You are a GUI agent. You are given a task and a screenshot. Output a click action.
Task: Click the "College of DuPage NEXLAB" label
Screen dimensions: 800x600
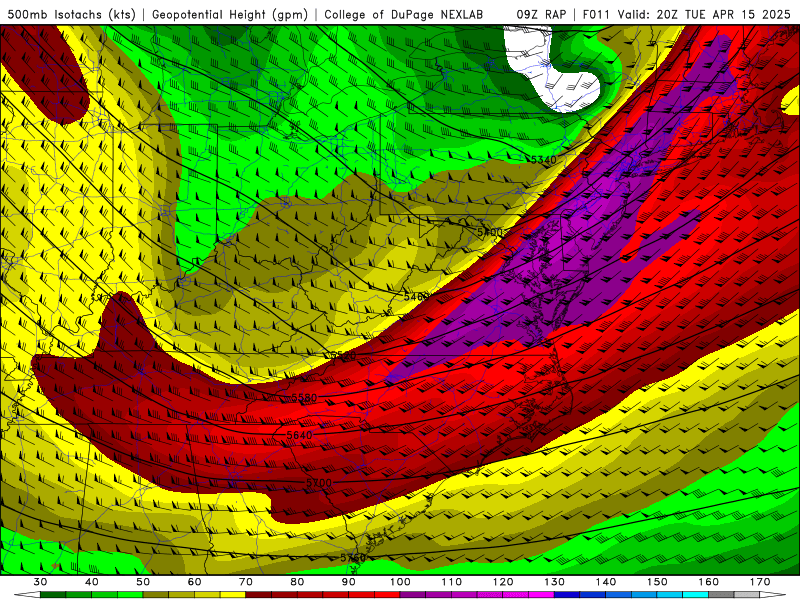pos(404,15)
